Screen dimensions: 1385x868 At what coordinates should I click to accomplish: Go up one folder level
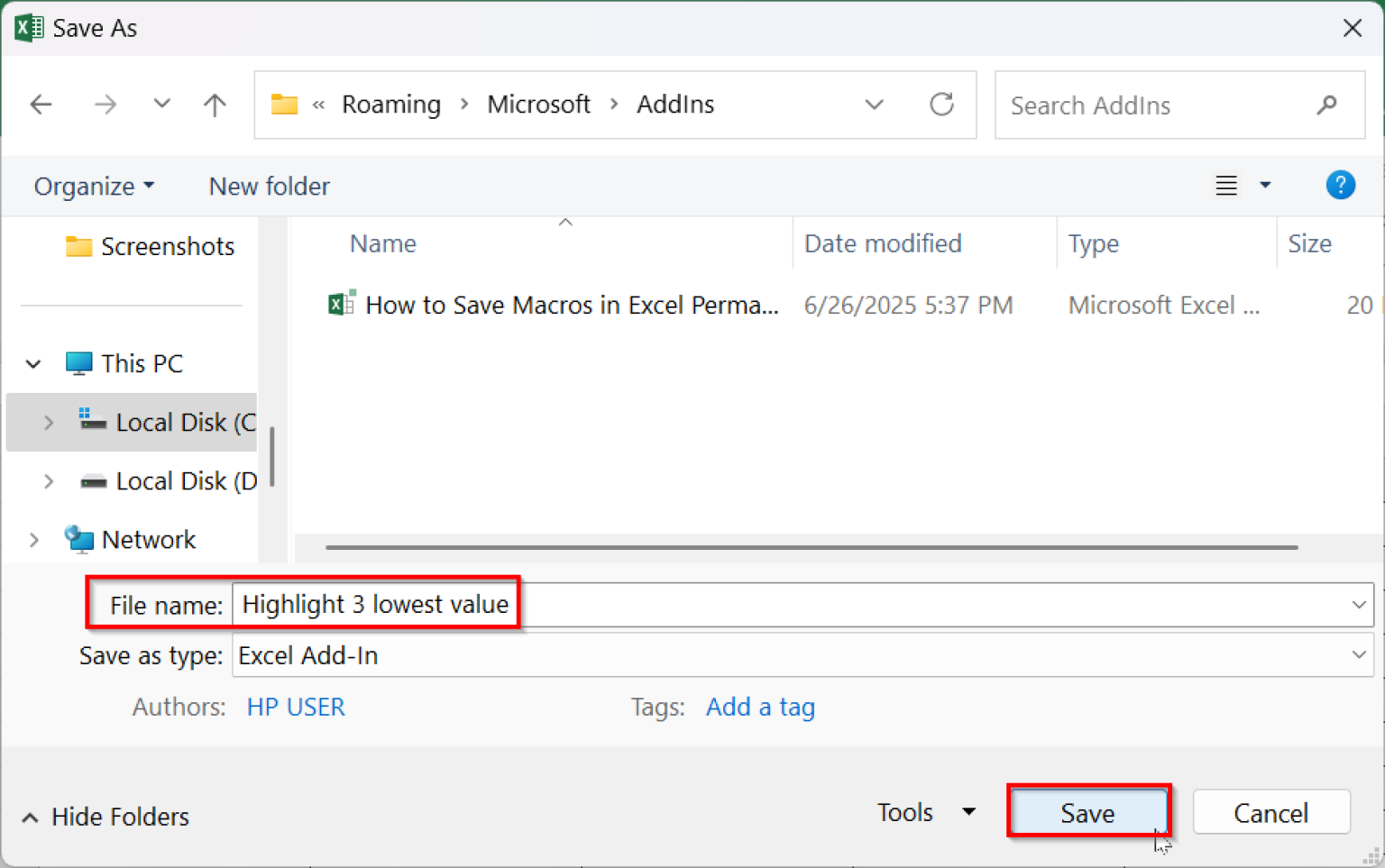tap(215, 105)
